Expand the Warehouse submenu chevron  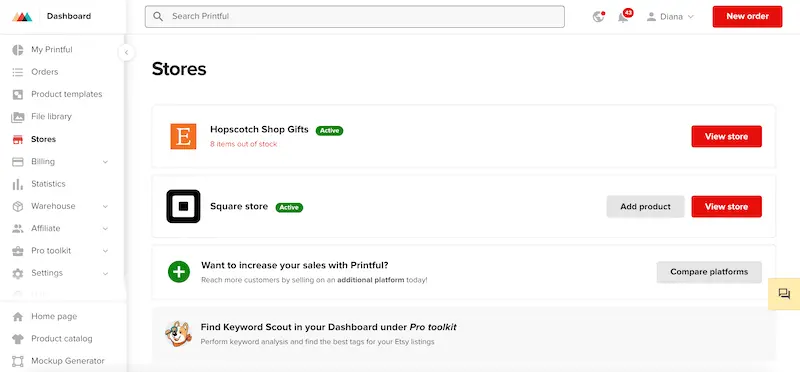coord(105,206)
